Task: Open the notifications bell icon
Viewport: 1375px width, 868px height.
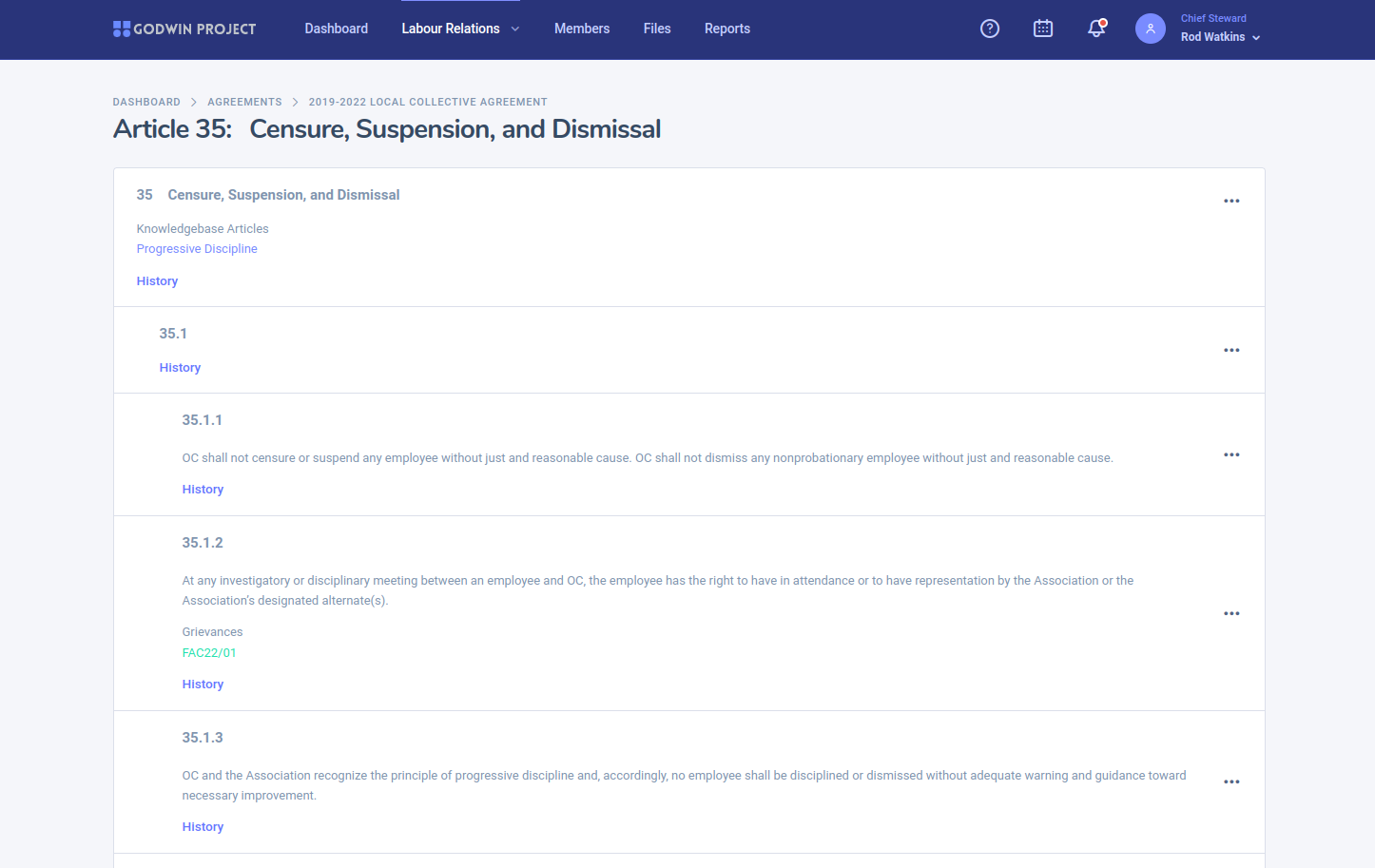Action: 1096,29
